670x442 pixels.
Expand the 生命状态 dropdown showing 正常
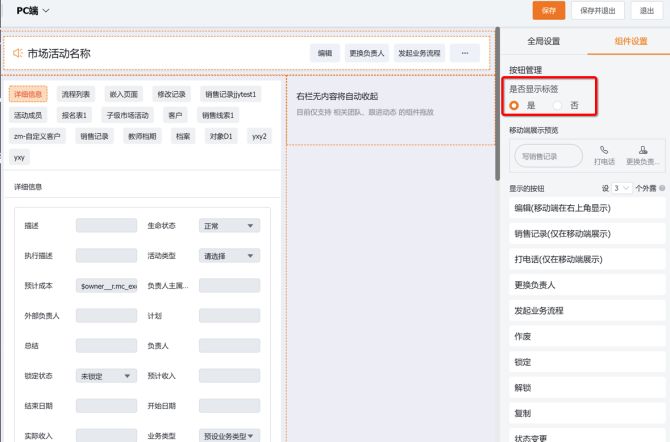226,226
